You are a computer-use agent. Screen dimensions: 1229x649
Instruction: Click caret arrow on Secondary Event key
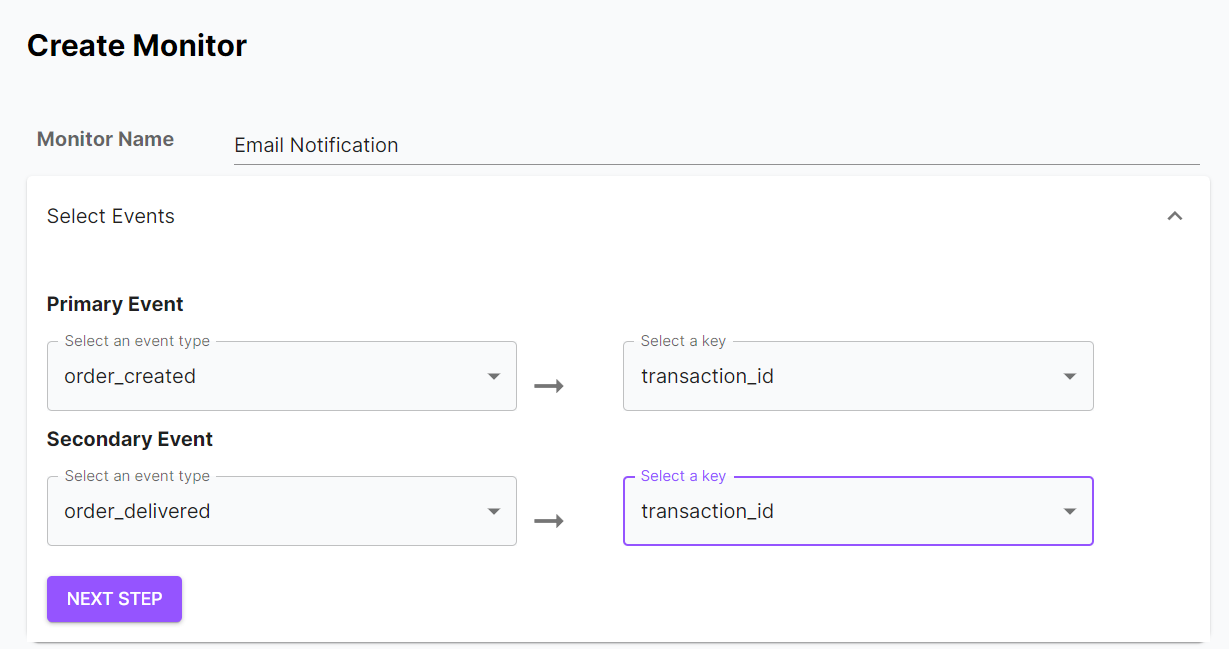point(1069,511)
